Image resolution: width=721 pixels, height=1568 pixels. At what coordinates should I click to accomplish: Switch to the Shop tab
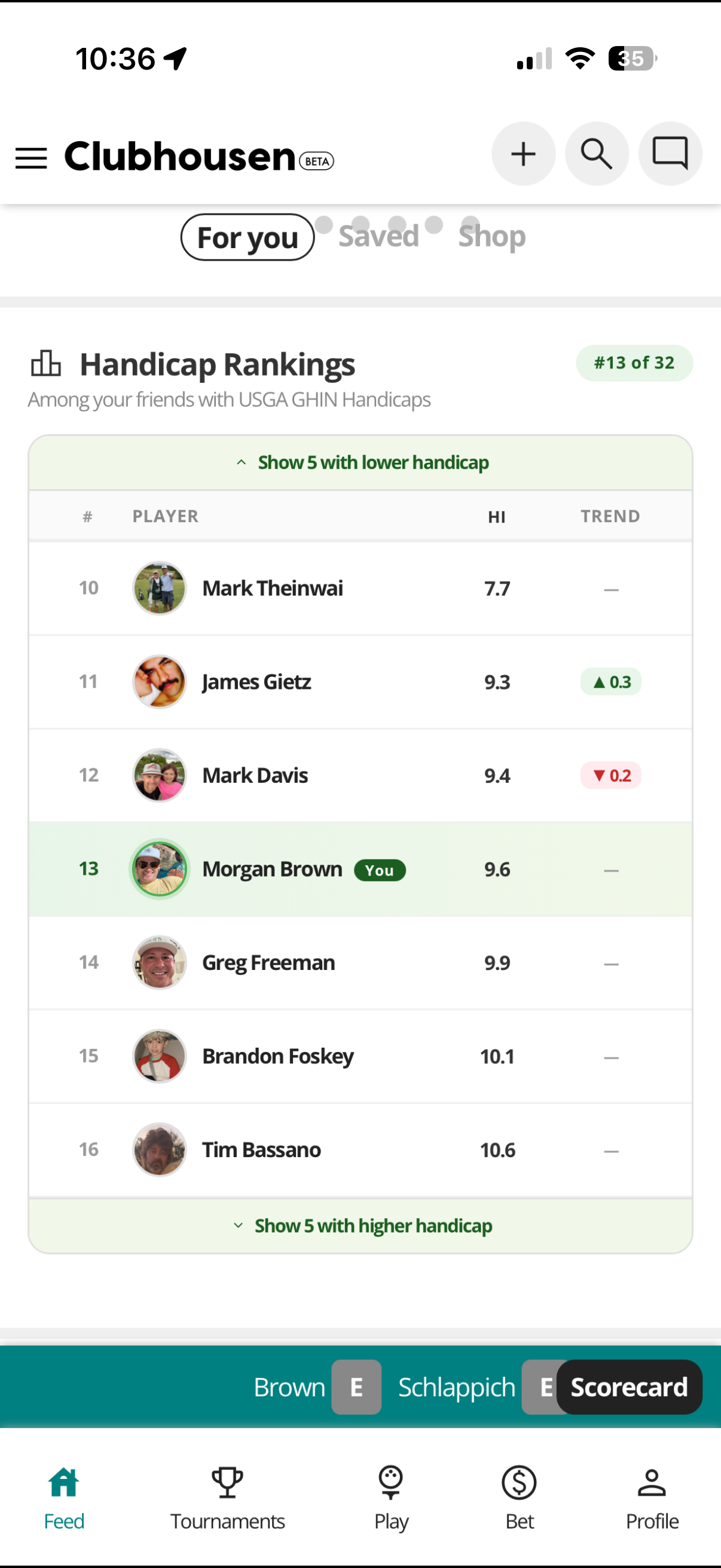point(491,236)
